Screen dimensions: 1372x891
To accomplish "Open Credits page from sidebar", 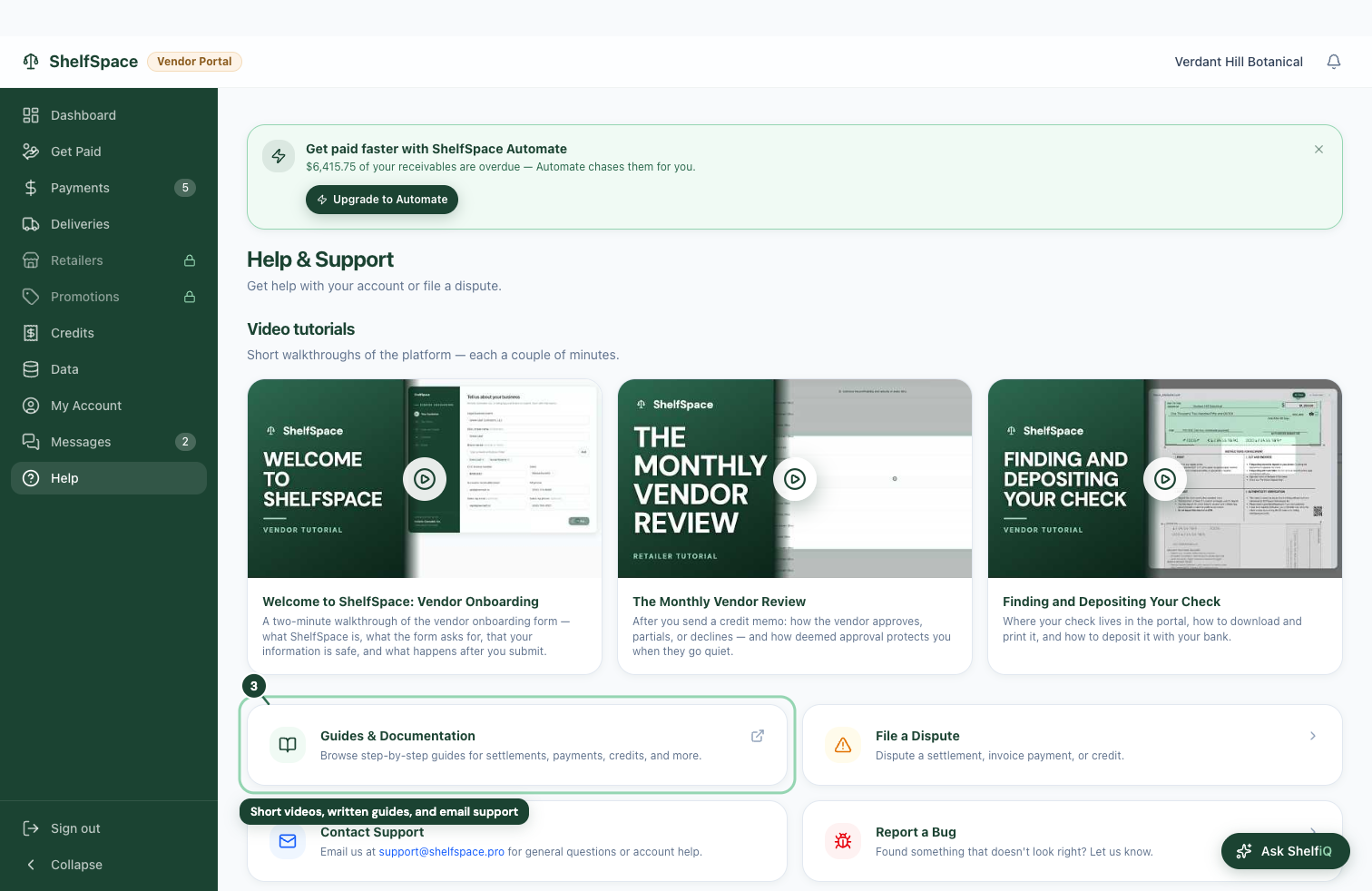I will (109, 333).
